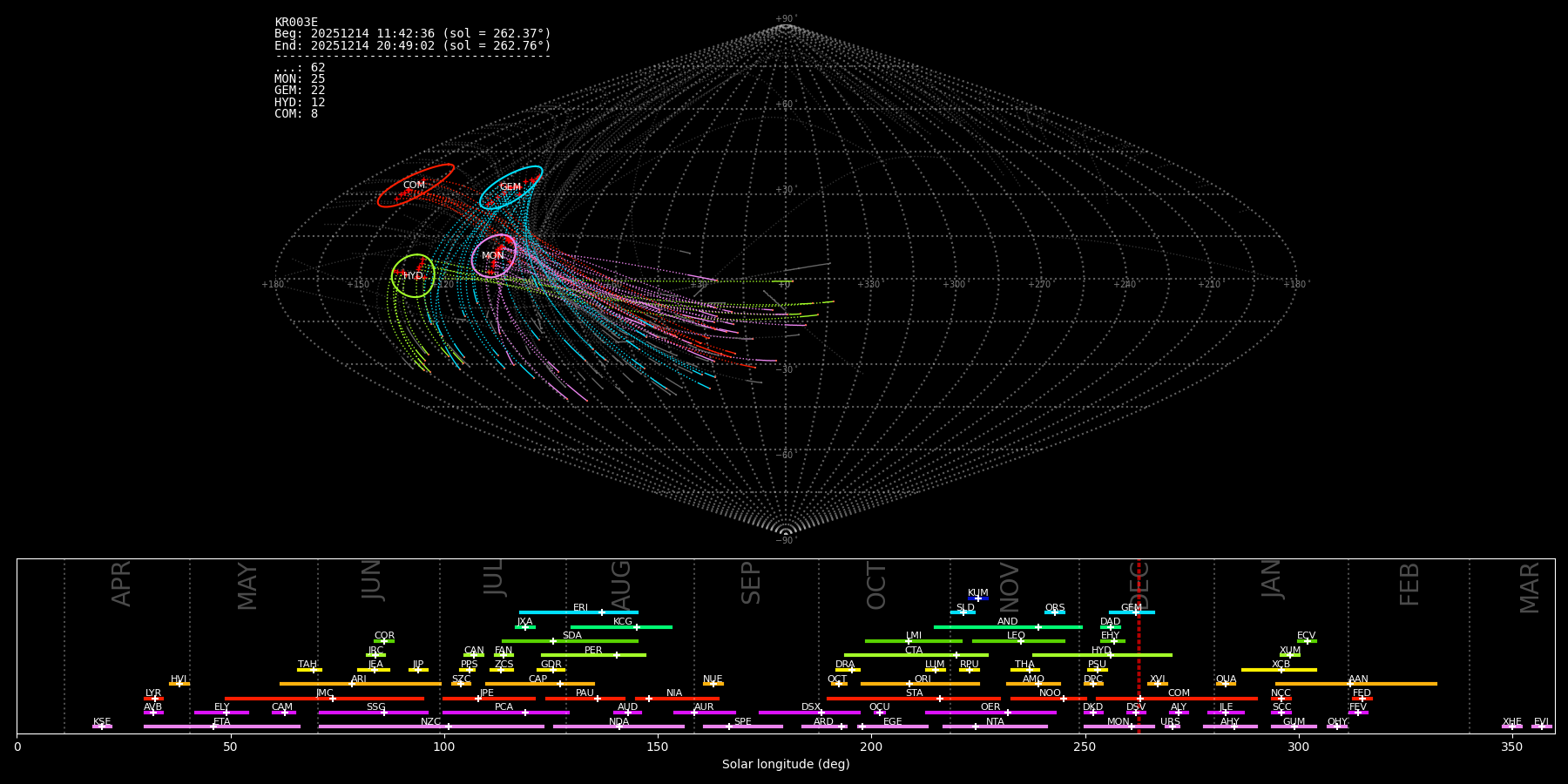Click the PER shower label in timeline
The width and height of the screenshot is (1568, 784).
[593, 651]
